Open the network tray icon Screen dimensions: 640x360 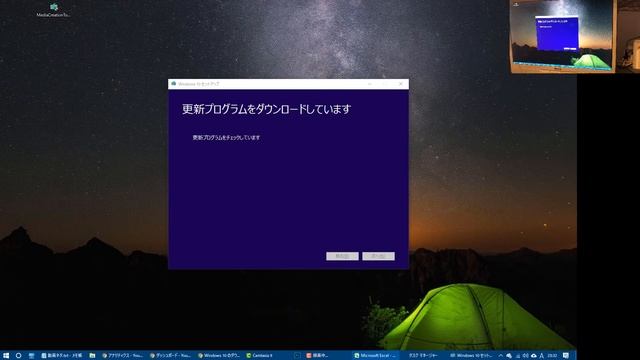(x=518, y=356)
